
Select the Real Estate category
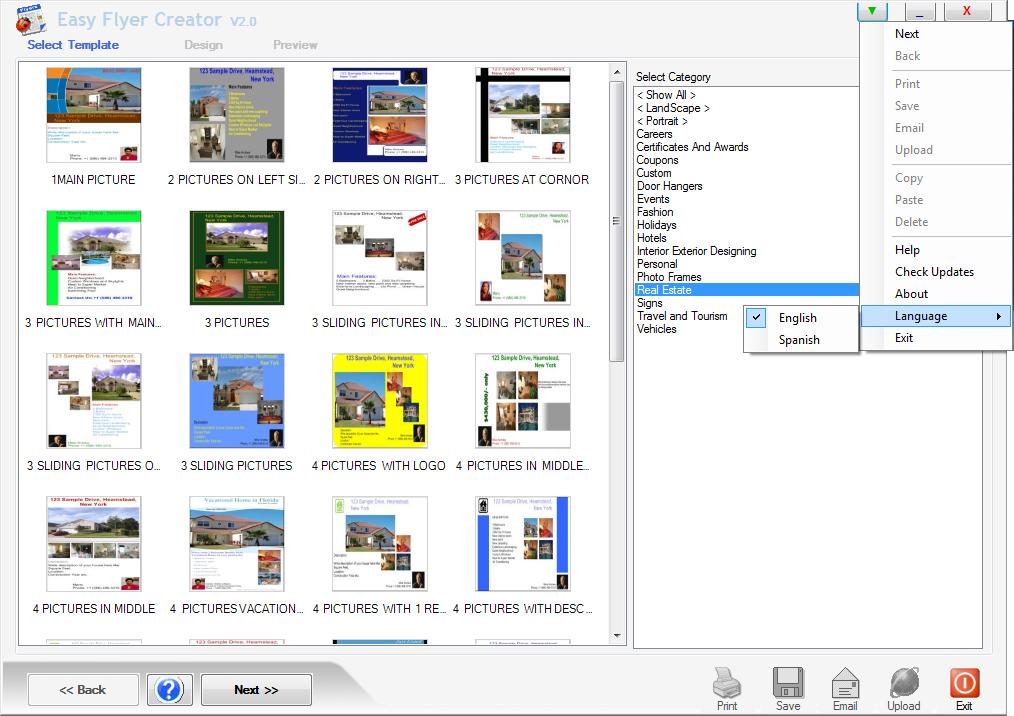(664, 290)
